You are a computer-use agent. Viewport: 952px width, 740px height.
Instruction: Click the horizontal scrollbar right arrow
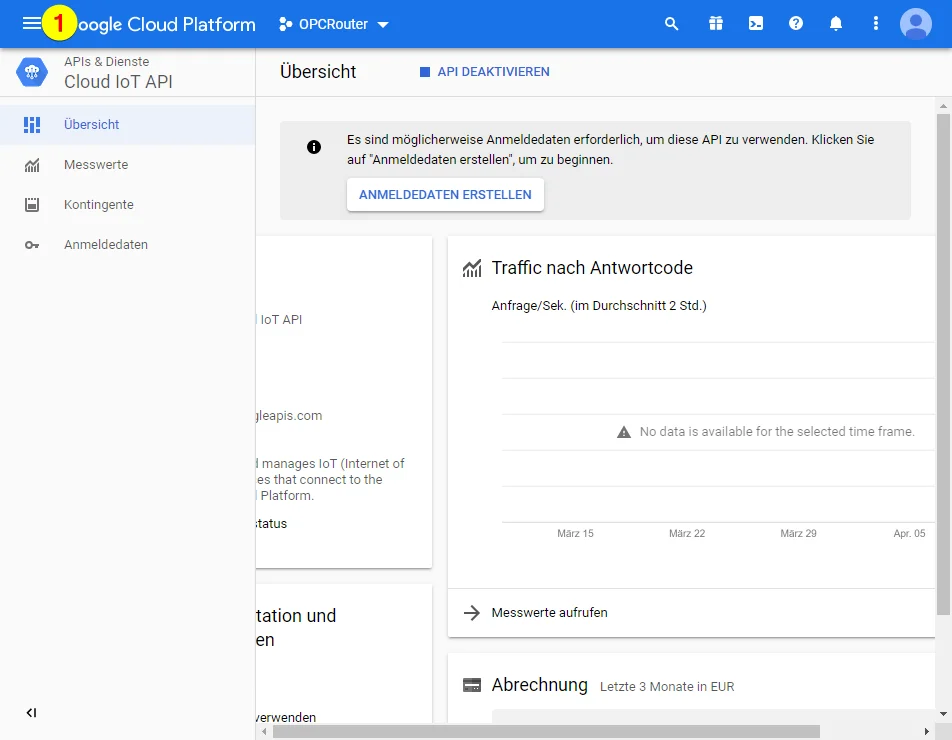(x=926, y=731)
